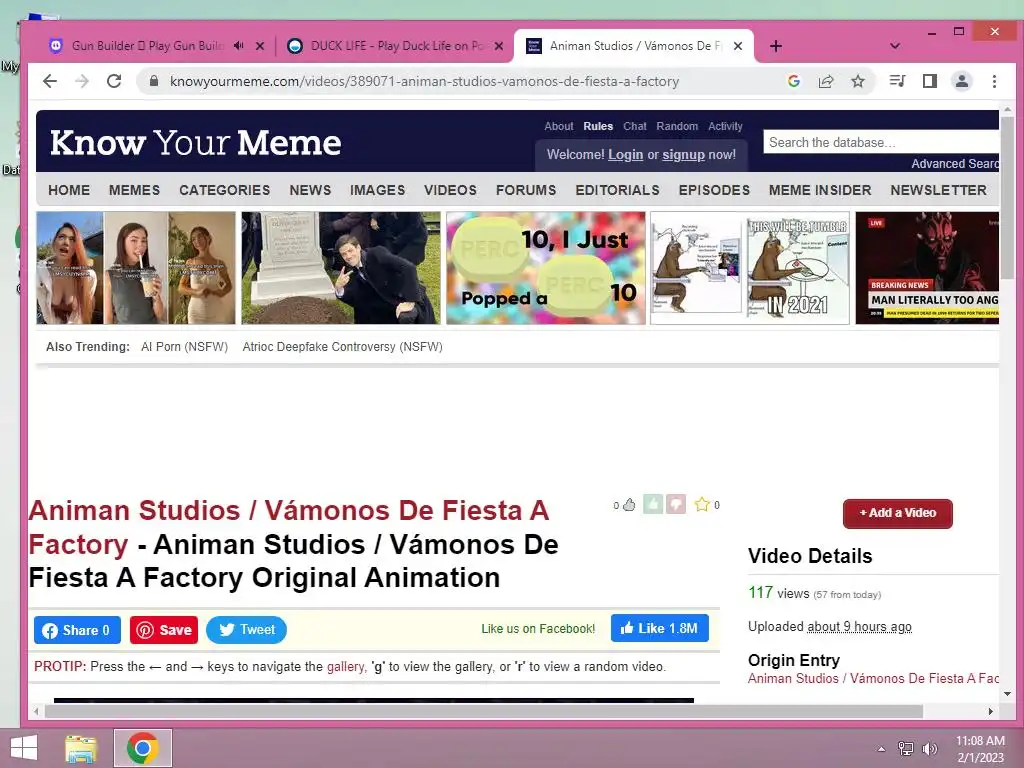This screenshot has width=1024, height=768.
Task: Open the Chat link in header
Action: pyautogui.click(x=635, y=126)
